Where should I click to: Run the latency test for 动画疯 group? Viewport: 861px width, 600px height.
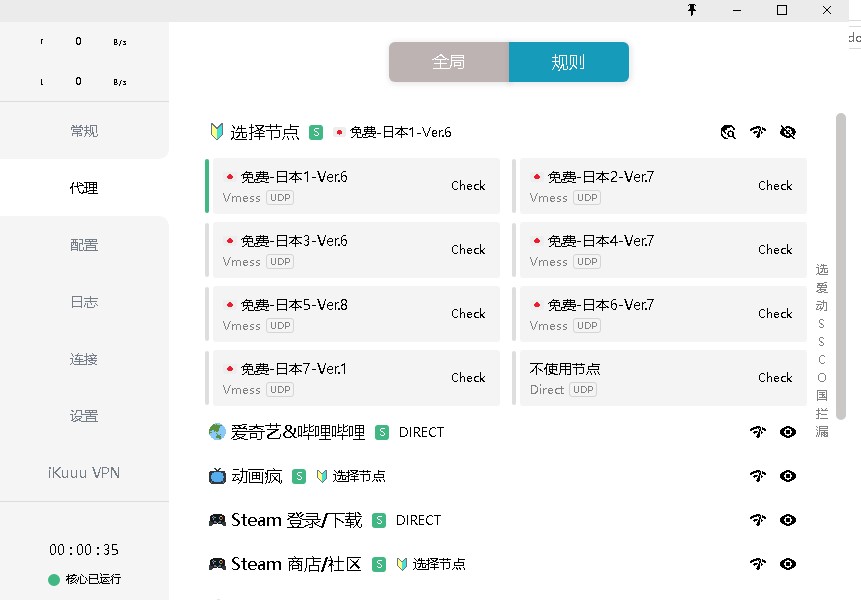pyautogui.click(x=758, y=476)
